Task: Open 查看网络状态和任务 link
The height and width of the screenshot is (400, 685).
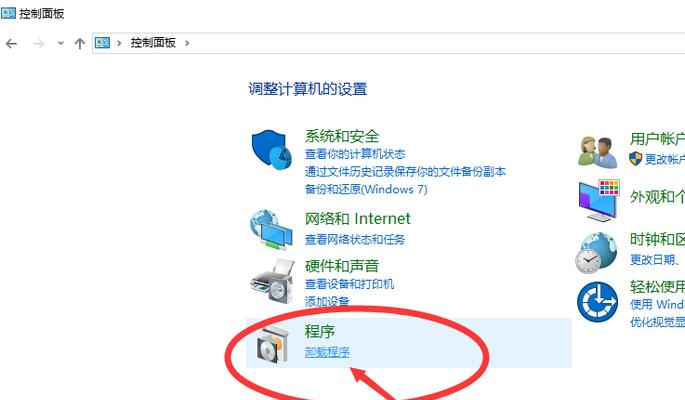Action: [x=355, y=239]
